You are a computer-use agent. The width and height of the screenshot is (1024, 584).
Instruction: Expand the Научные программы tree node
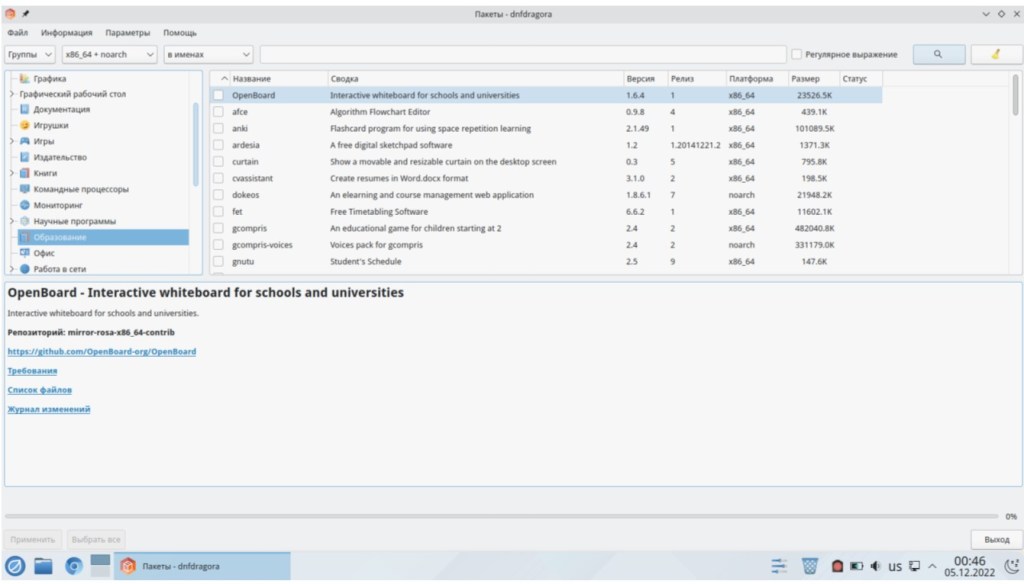click(12, 221)
